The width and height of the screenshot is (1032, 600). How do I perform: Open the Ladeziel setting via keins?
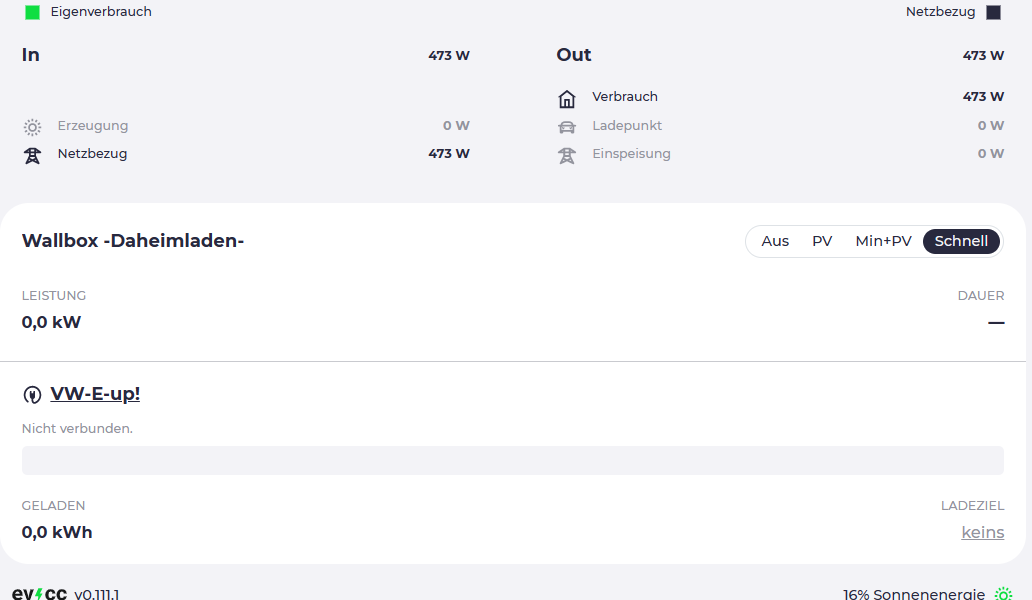point(983,532)
